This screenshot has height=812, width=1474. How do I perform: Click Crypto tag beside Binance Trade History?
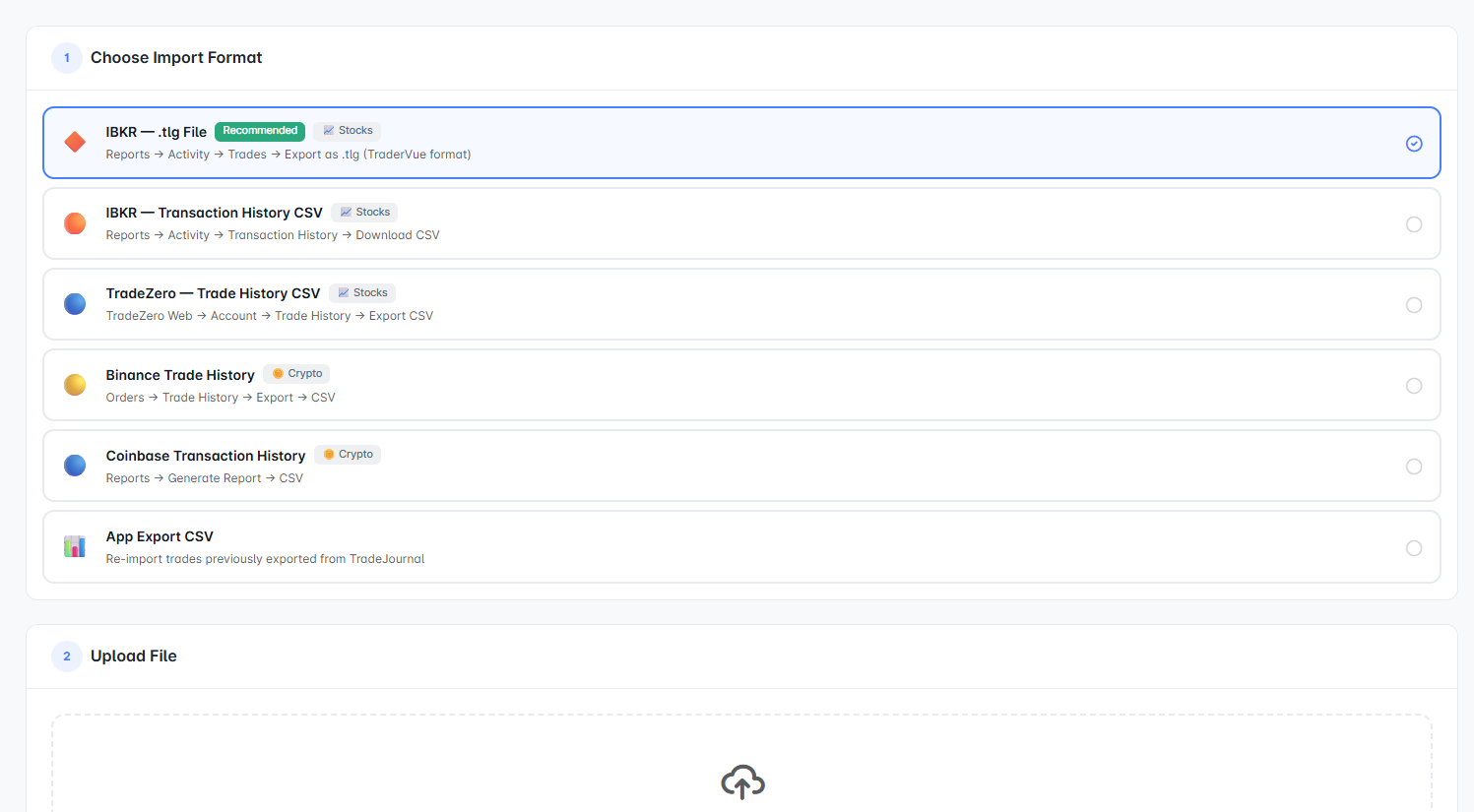(296, 374)
